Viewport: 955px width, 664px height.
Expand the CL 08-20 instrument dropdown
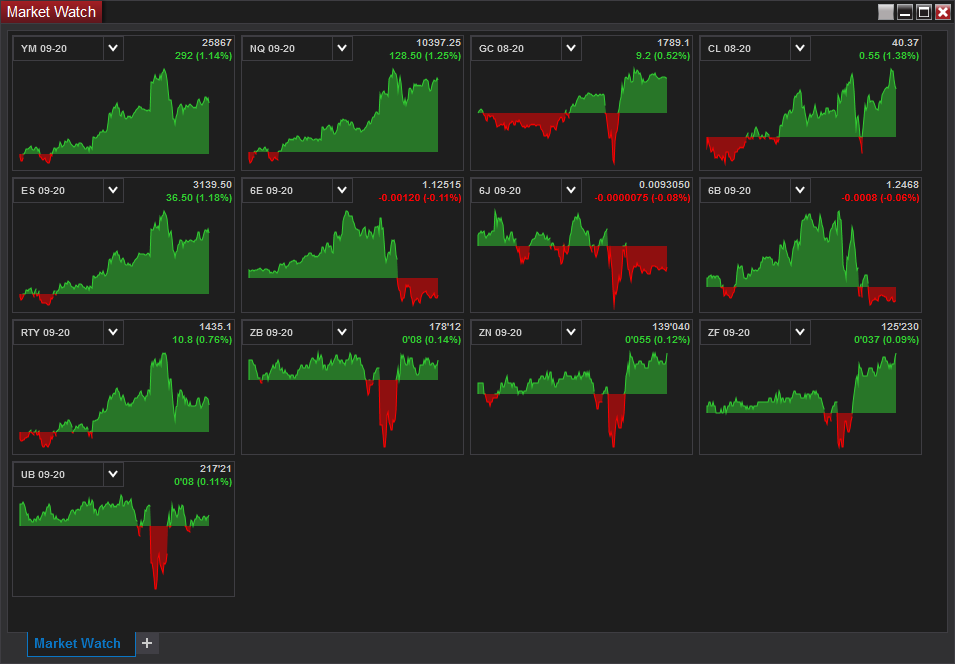(x=800, y=48)
